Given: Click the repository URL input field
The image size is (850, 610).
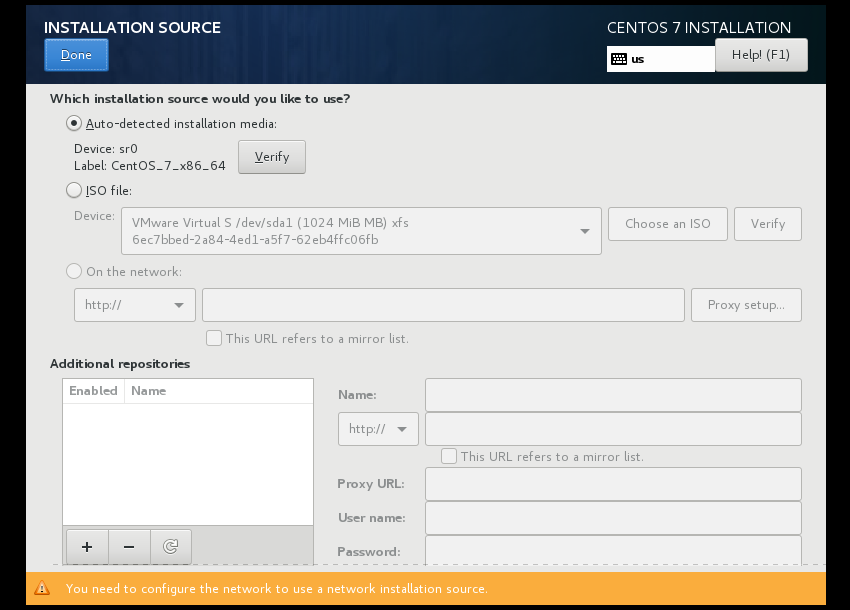Looking at the screenshot, I should [x=613, y=429].
